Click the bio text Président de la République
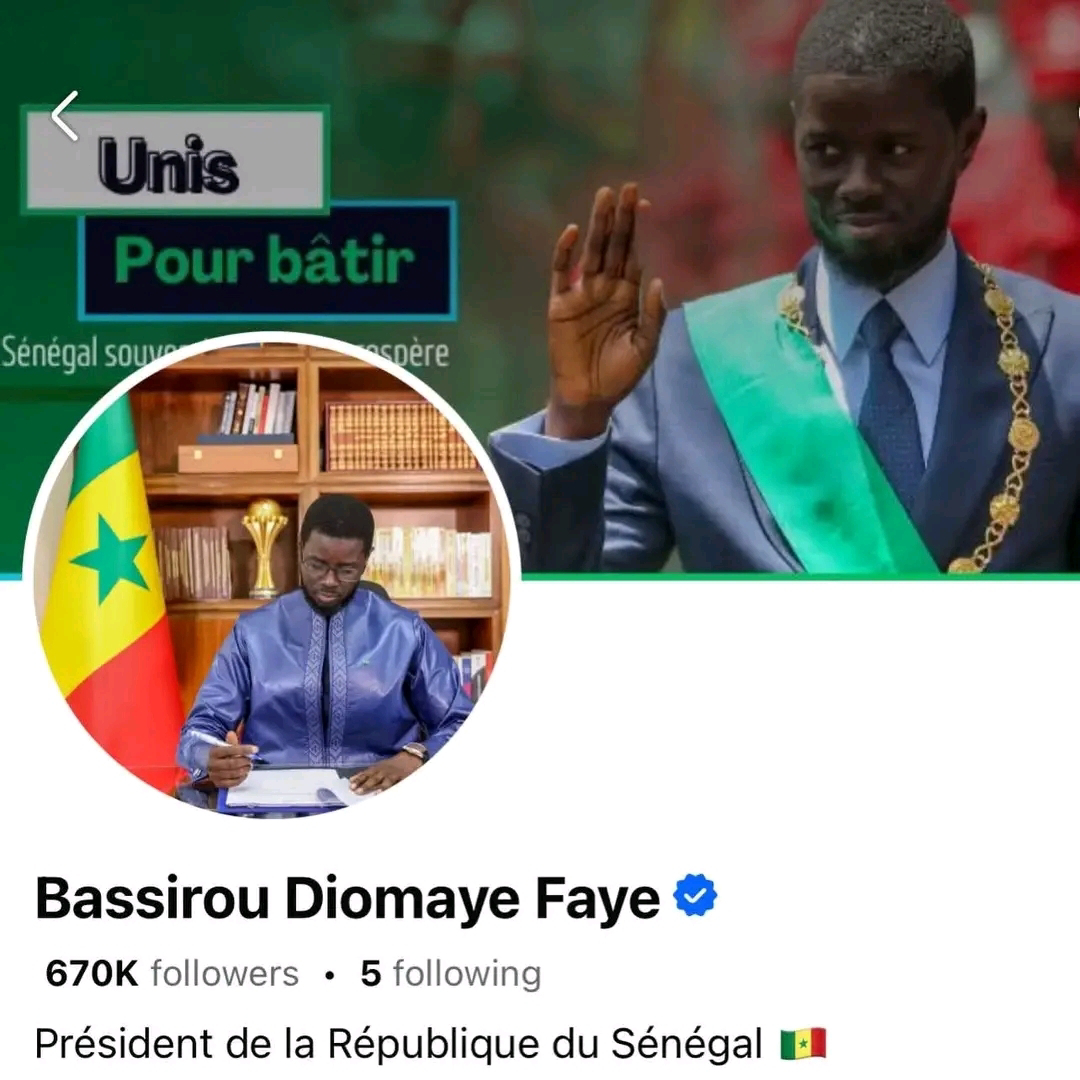The height and width of the screenshot is (1080, 1080). point(399,1044)
